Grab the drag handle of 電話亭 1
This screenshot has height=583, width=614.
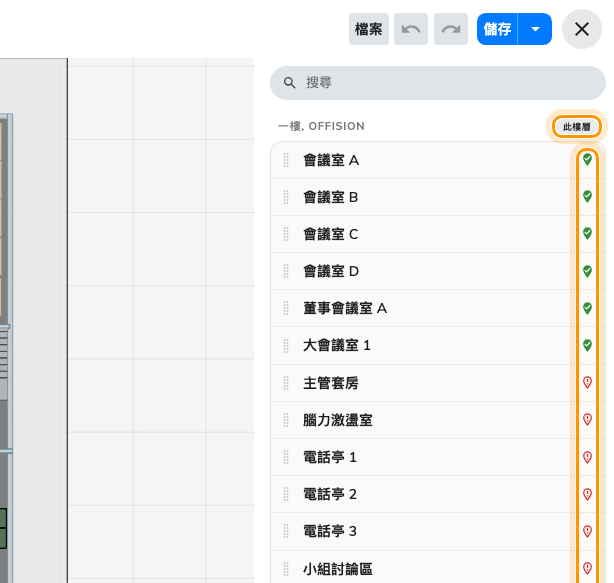point(286,457)
